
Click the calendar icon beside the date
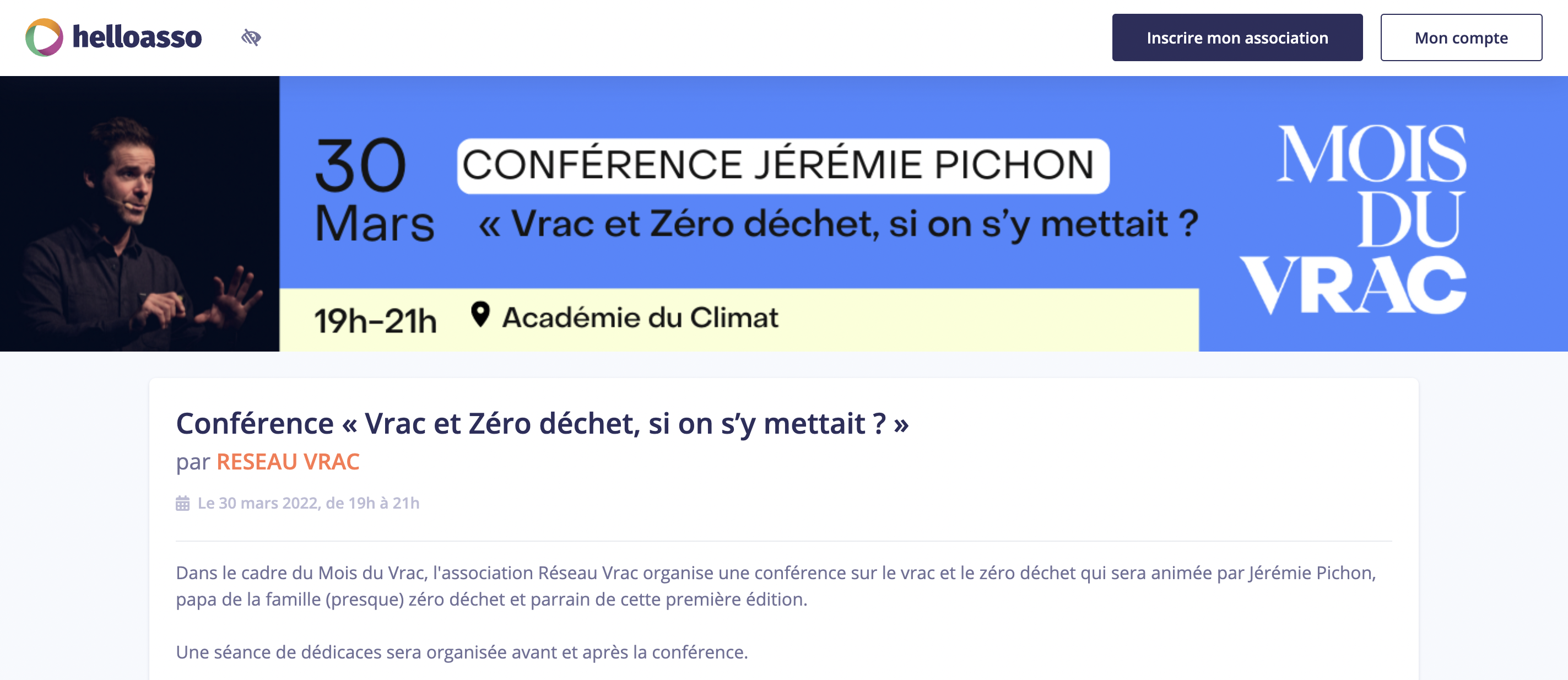click(182, 504)
